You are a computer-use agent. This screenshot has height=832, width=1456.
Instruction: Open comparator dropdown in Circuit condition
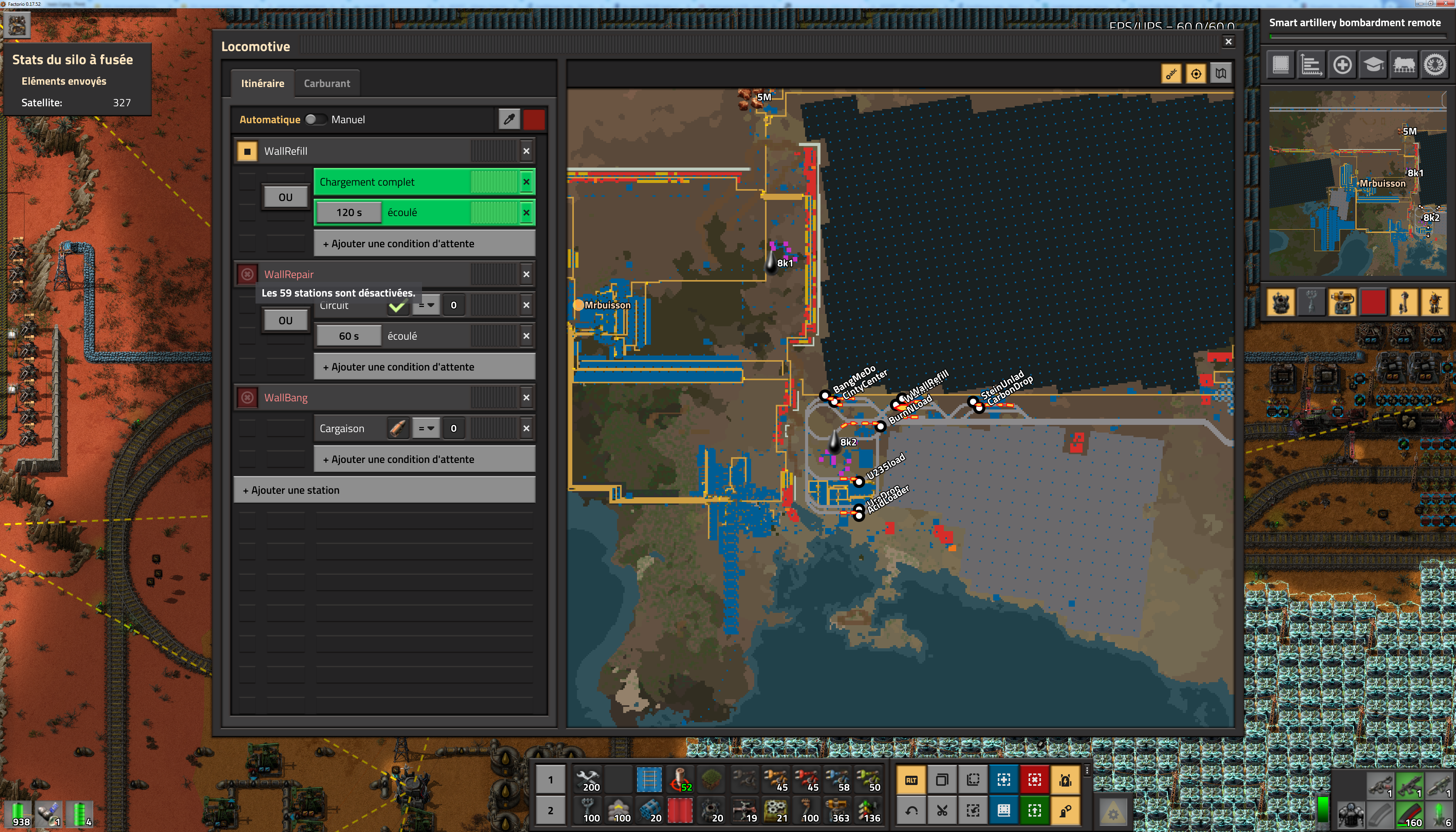tap(427, 305)
